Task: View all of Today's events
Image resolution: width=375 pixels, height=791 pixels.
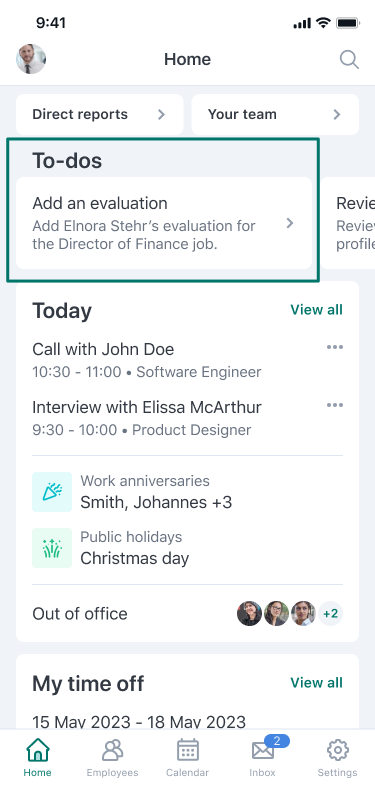Action: (x=316, y=310)
